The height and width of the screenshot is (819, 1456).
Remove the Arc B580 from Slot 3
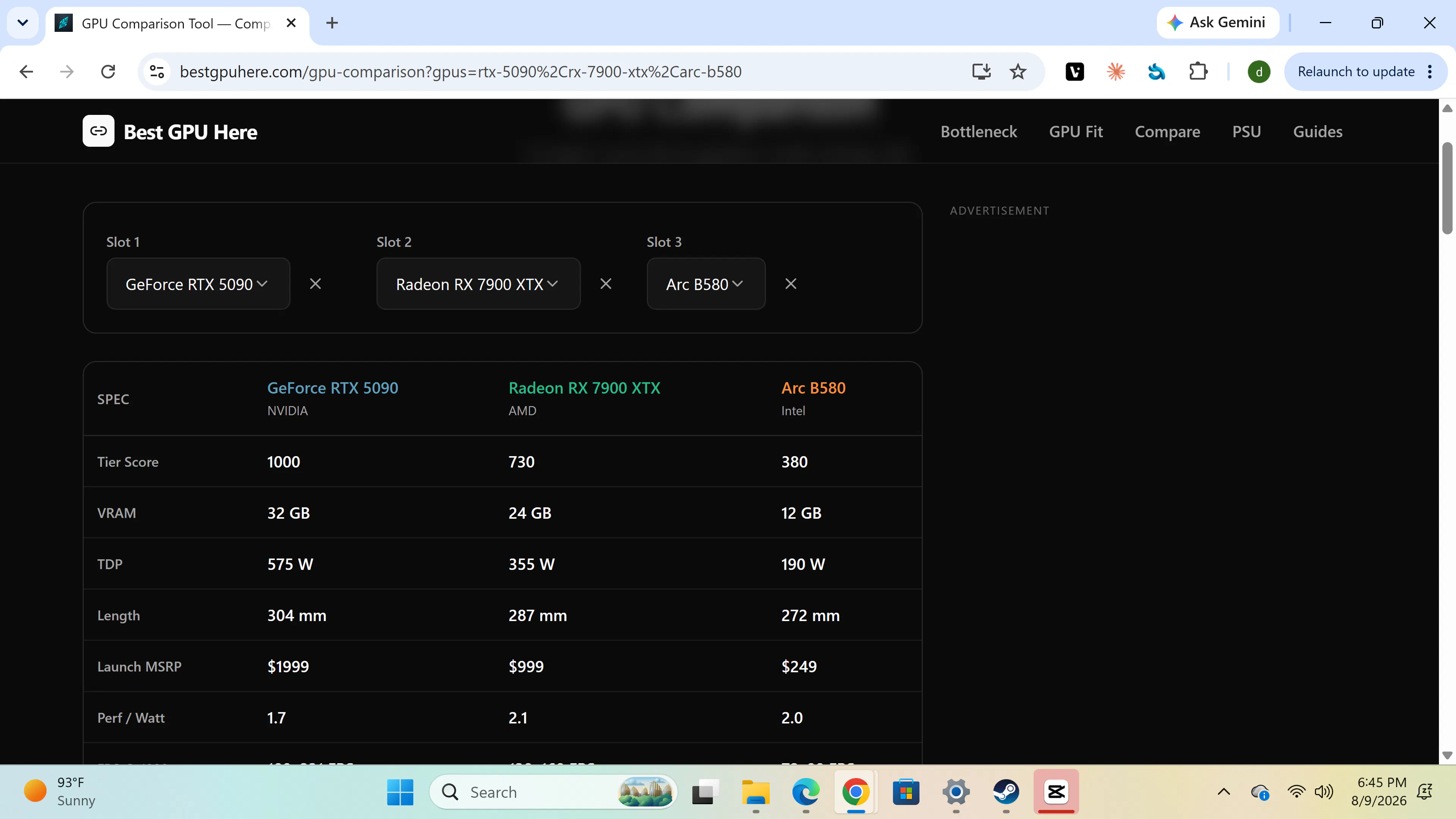coord(791,284)
